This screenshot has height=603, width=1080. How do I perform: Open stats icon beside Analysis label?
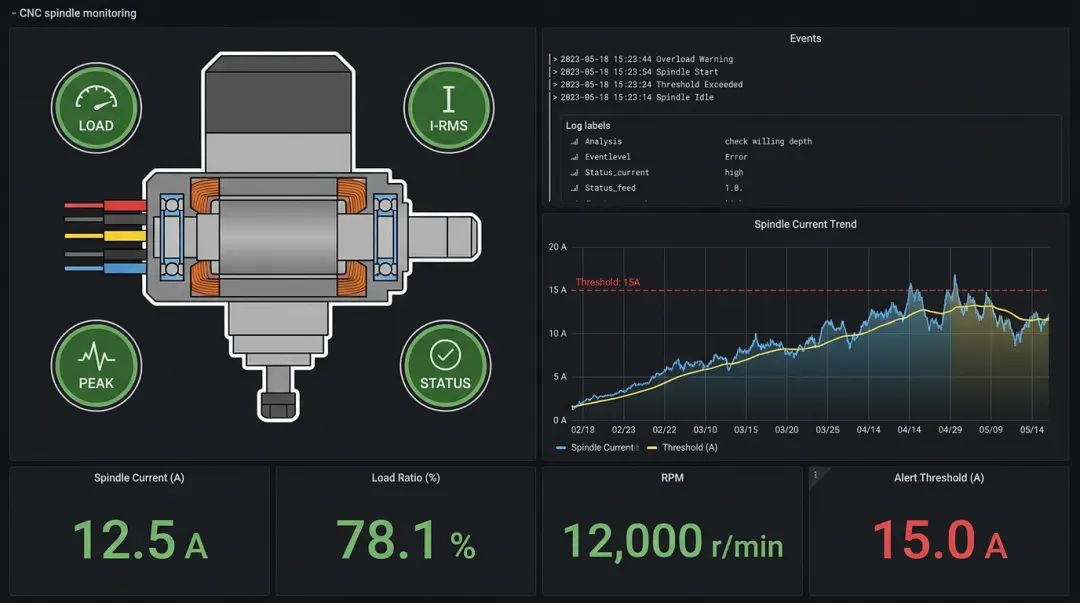[x=574, y=141]
